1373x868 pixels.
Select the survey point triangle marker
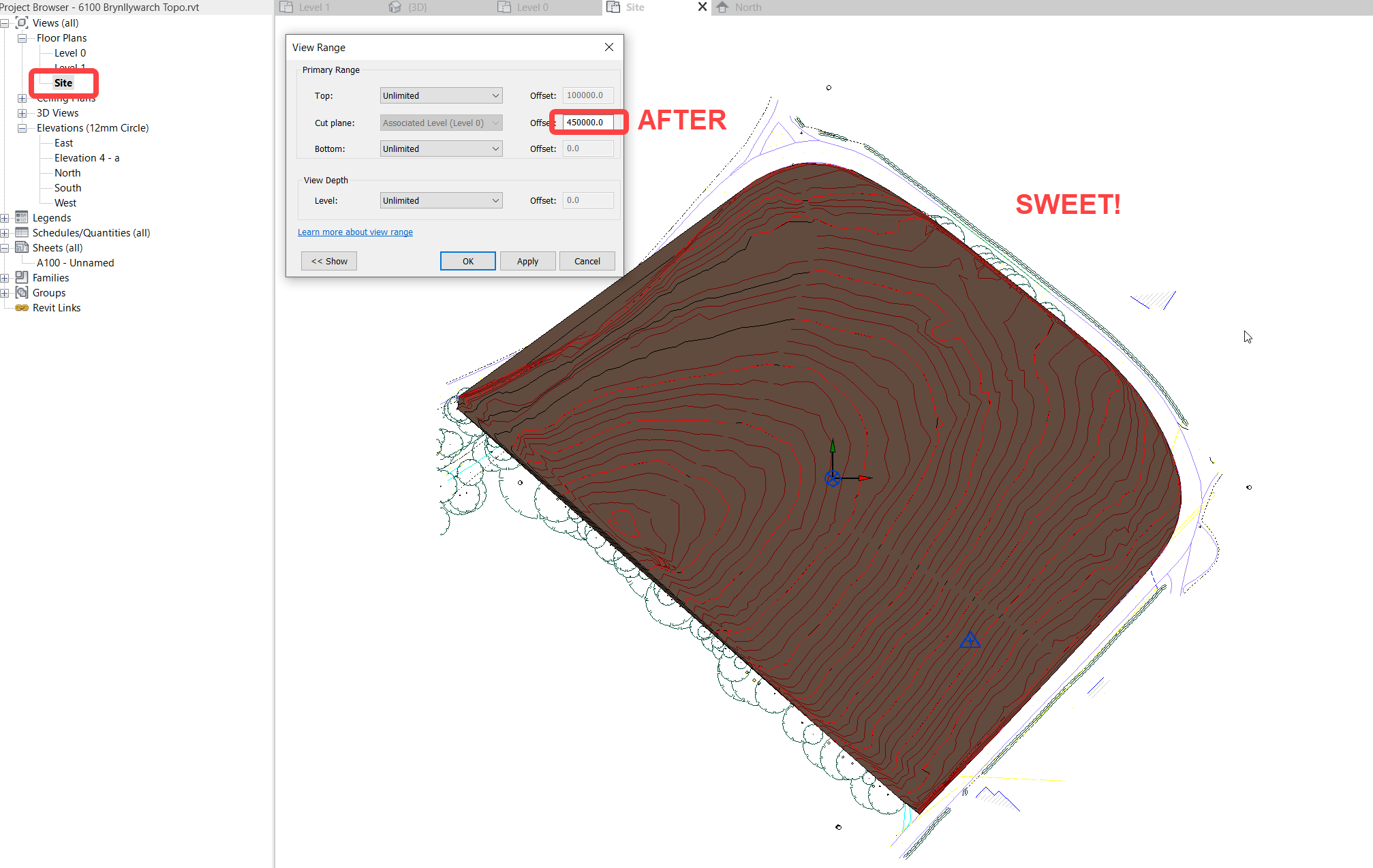coord(970,640)
